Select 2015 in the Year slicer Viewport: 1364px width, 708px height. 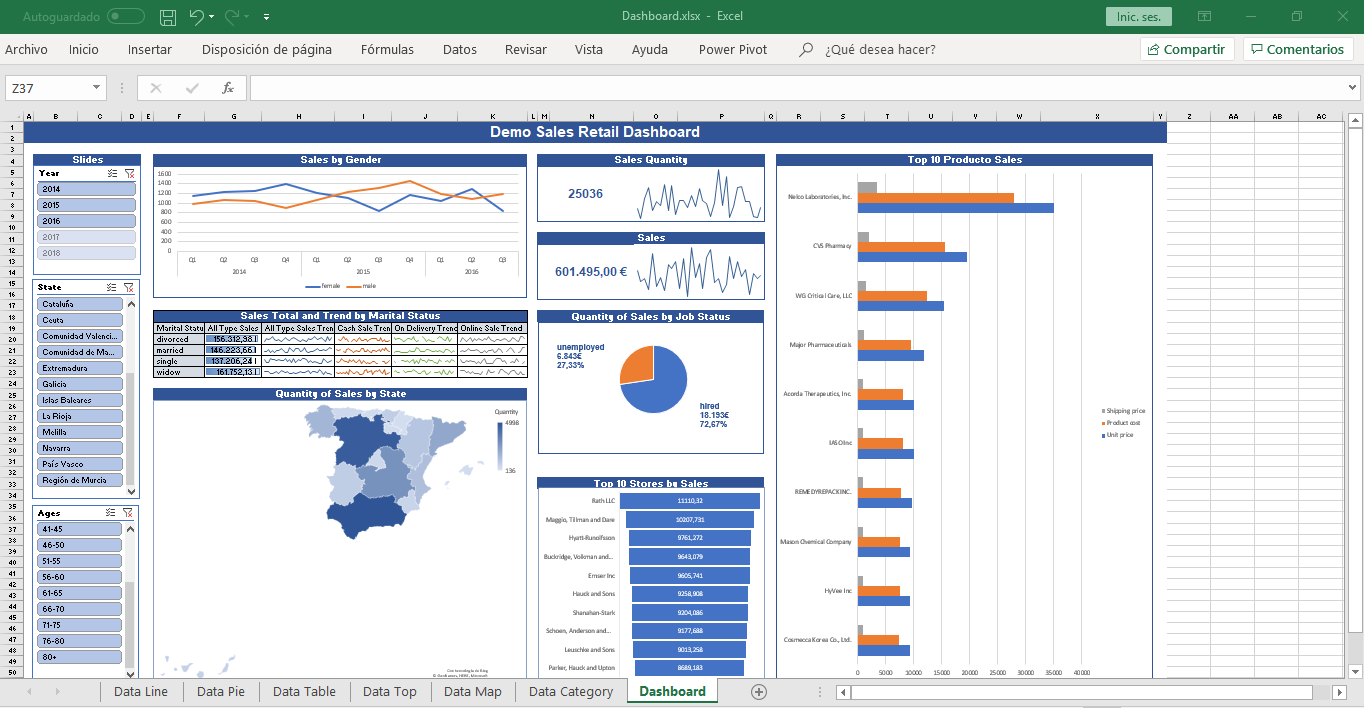[86, 205]
